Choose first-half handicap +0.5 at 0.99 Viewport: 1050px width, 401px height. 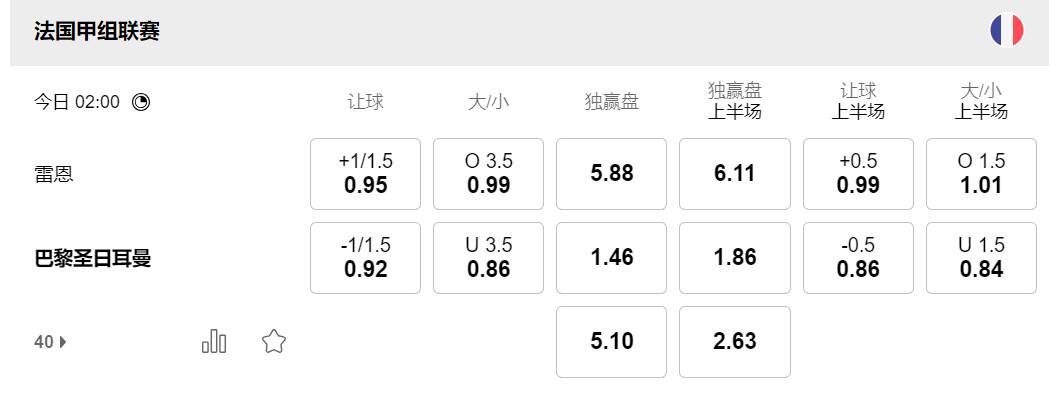858,174
